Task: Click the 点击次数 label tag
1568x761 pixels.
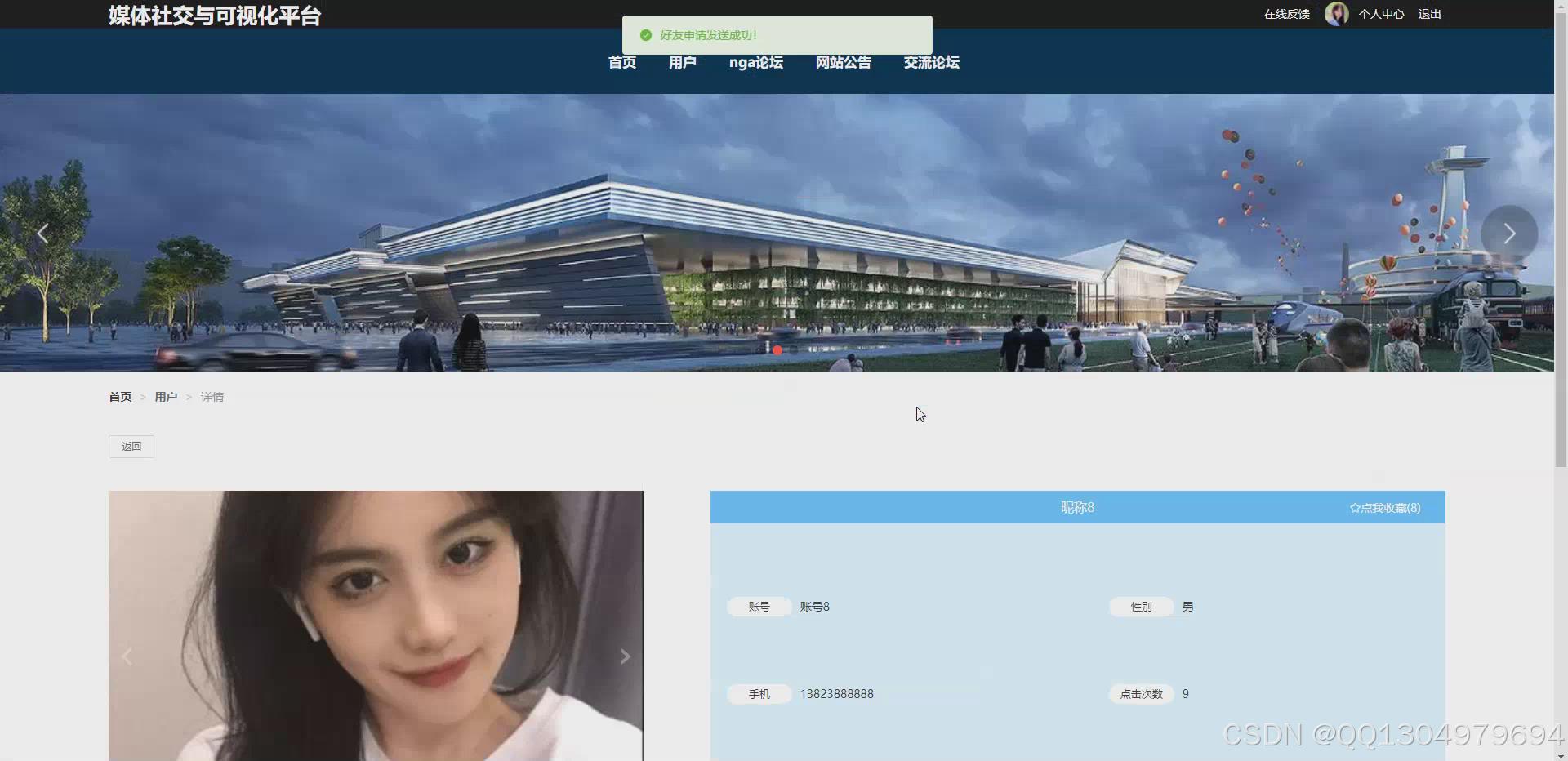Action: click(1142, 694)
